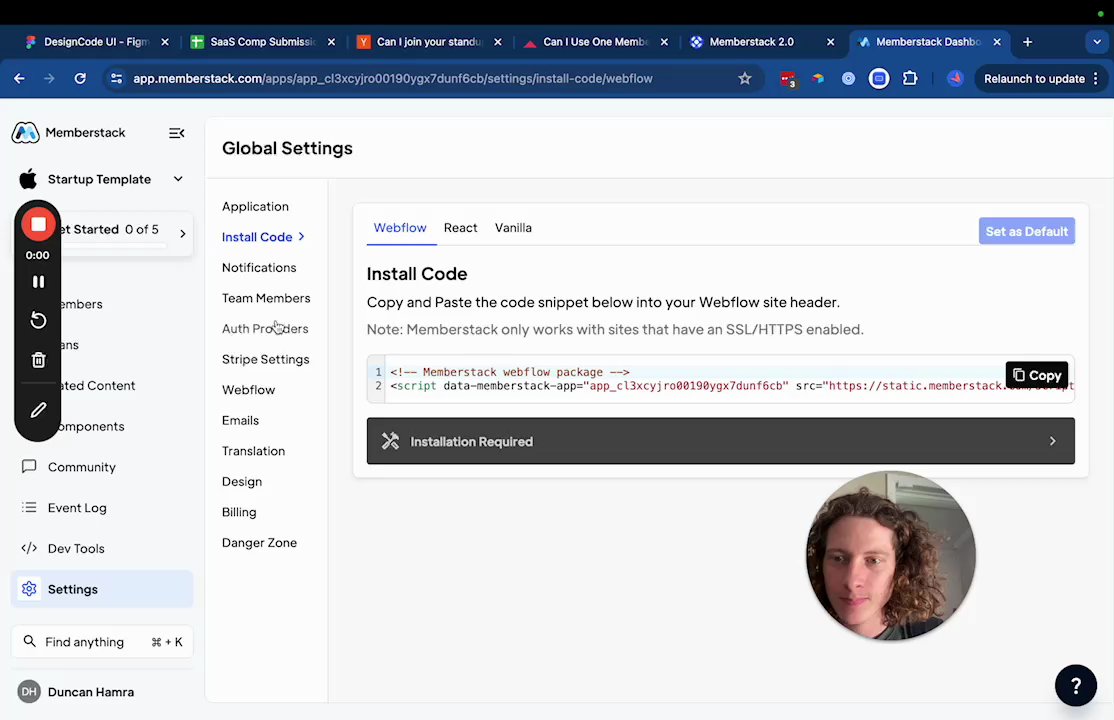Click the Set as Default button
The height and width of the screenshot is (720, 1114).
coord(1027,231)
